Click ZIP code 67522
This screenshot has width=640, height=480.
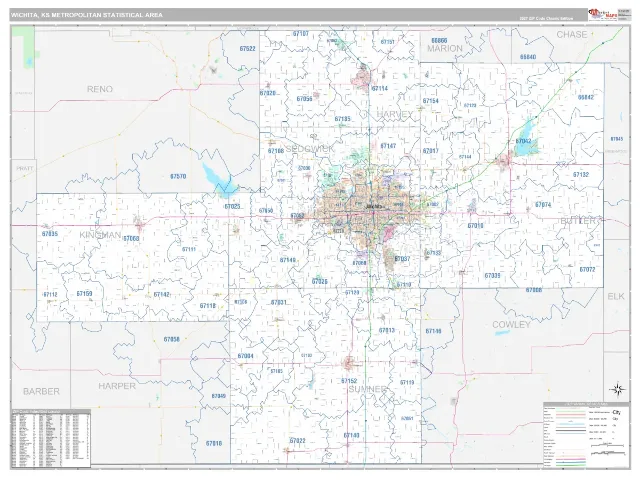[247, 49]
